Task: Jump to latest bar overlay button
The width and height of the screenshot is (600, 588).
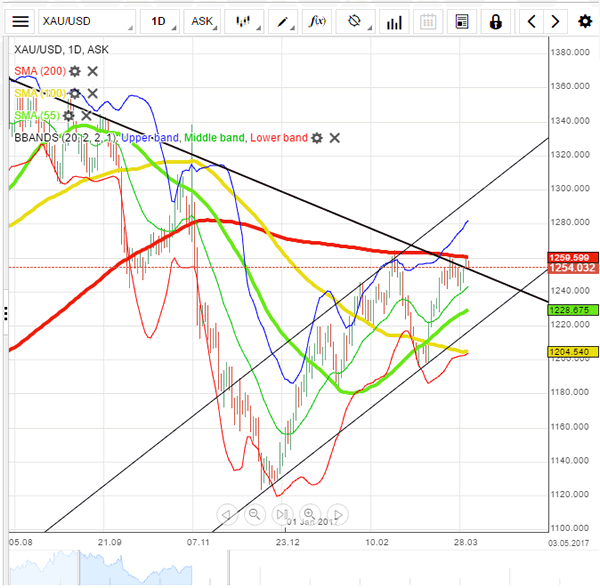Action: (282, 515)
